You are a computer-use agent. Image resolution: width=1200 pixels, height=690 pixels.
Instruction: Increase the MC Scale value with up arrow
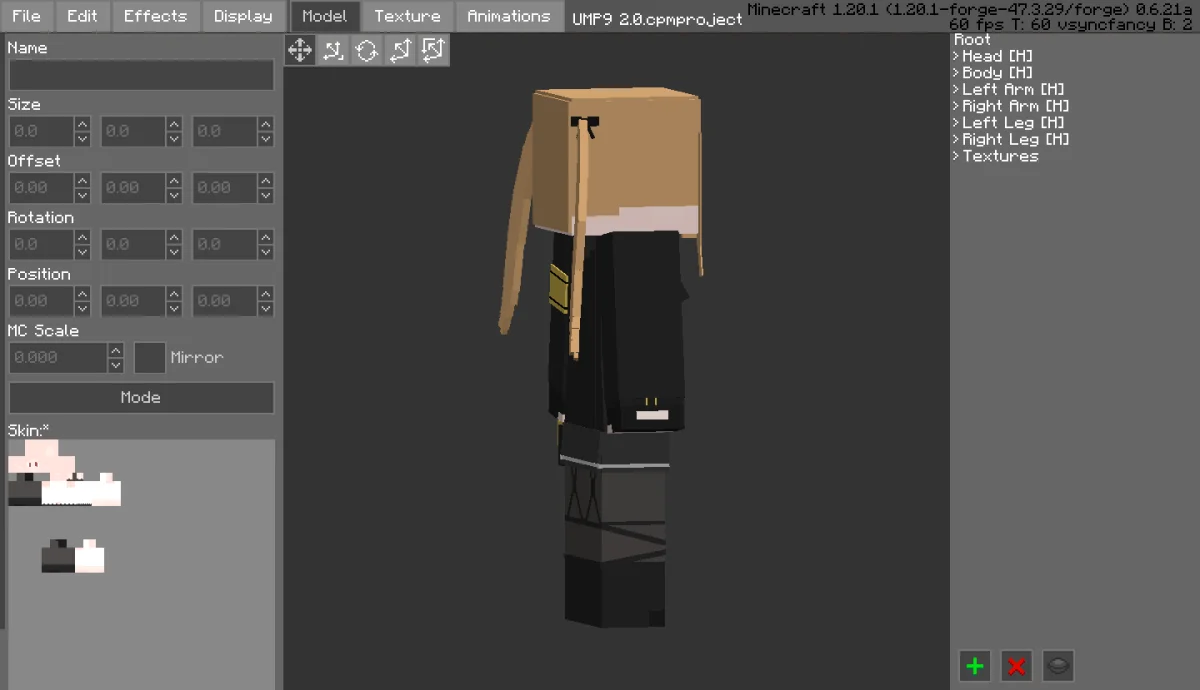[x=116, y=350]
